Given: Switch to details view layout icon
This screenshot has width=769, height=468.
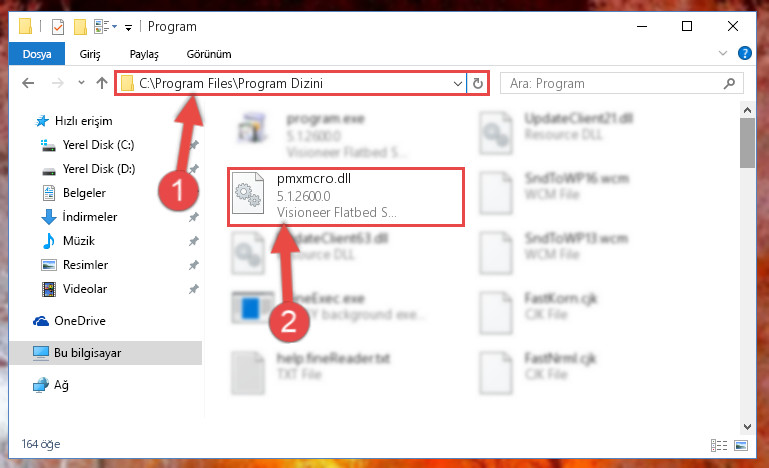Looking at the screenshot, I should [x=718, y=445].
